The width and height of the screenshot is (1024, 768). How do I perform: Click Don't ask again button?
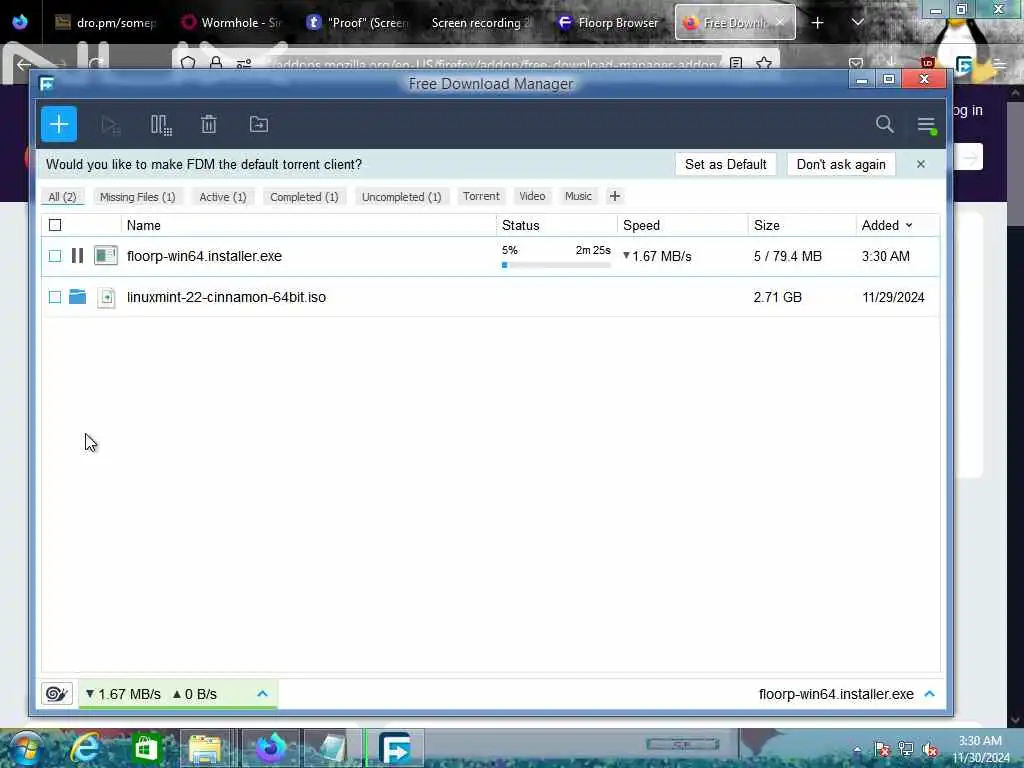(x=841, y=165)
